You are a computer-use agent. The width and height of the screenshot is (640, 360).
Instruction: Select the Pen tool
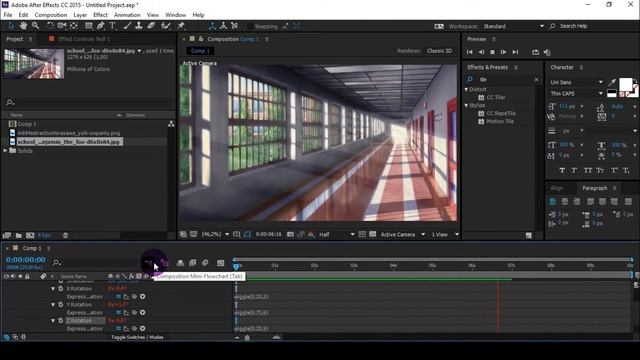(100, 26)
